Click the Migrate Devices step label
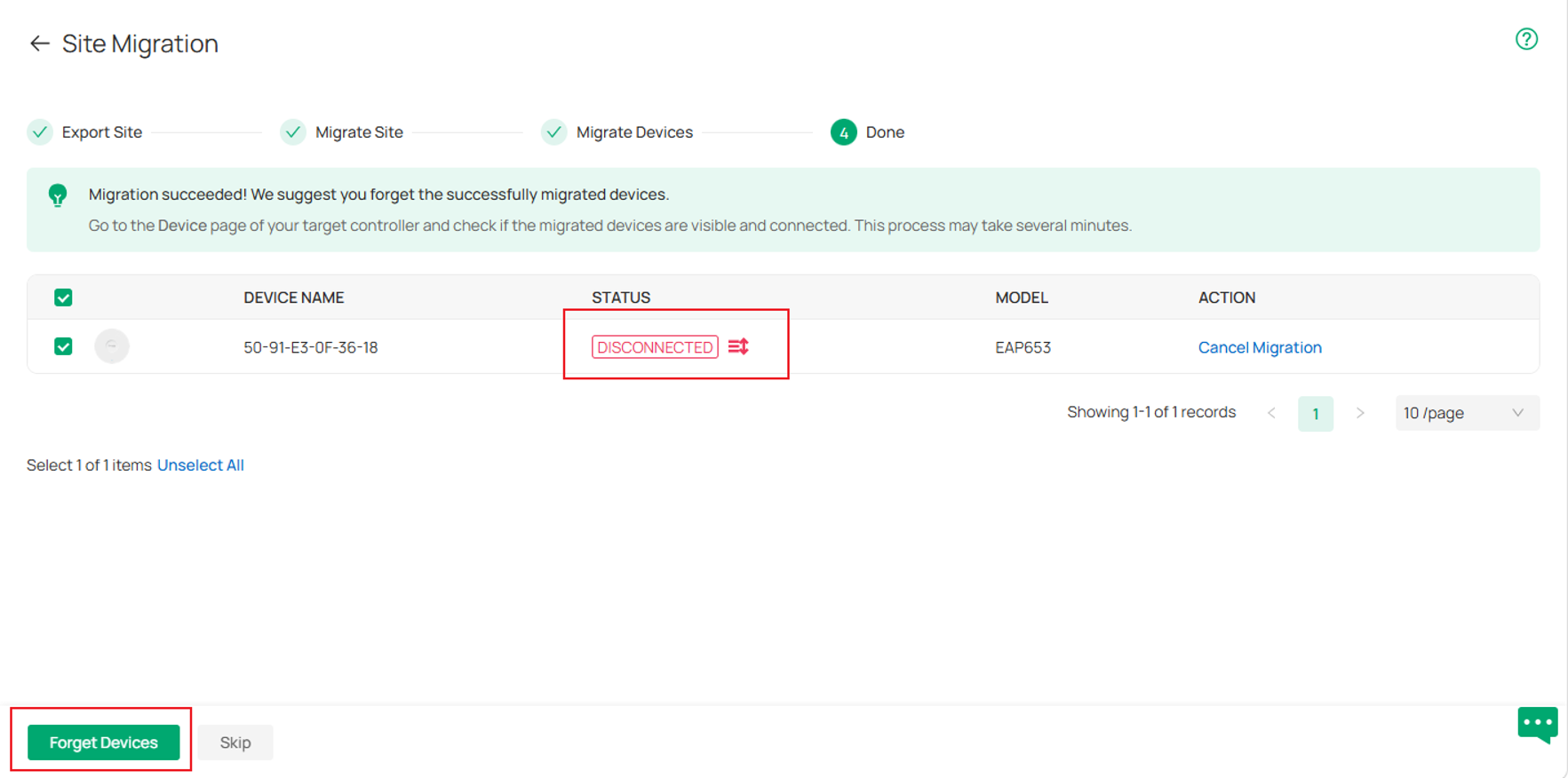The width and height of the screenshot is (1568, 778). pos(634,132)
